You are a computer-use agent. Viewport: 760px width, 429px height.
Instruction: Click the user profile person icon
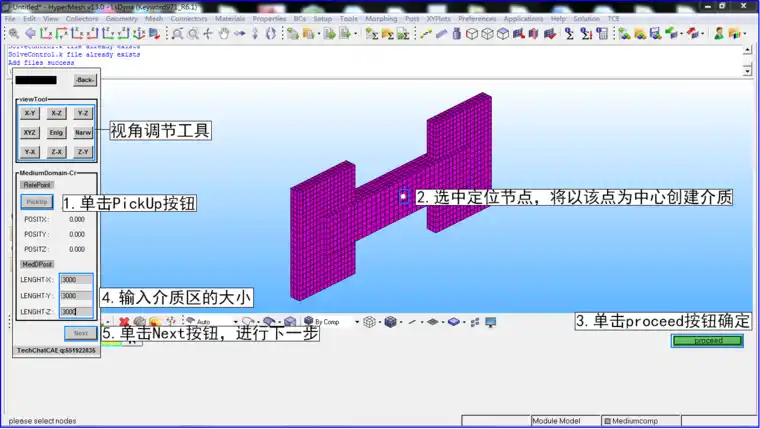tap(719, 33)
